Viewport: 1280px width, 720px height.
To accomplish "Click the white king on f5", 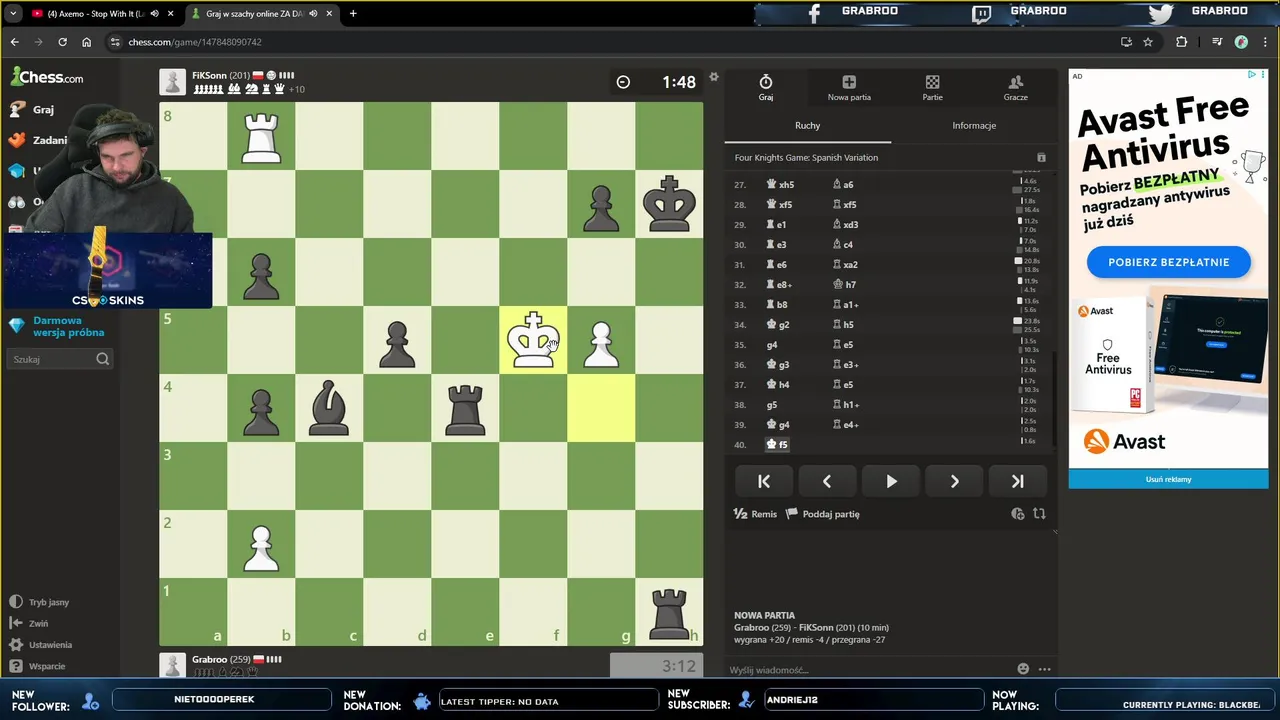I will coord(533,340).
